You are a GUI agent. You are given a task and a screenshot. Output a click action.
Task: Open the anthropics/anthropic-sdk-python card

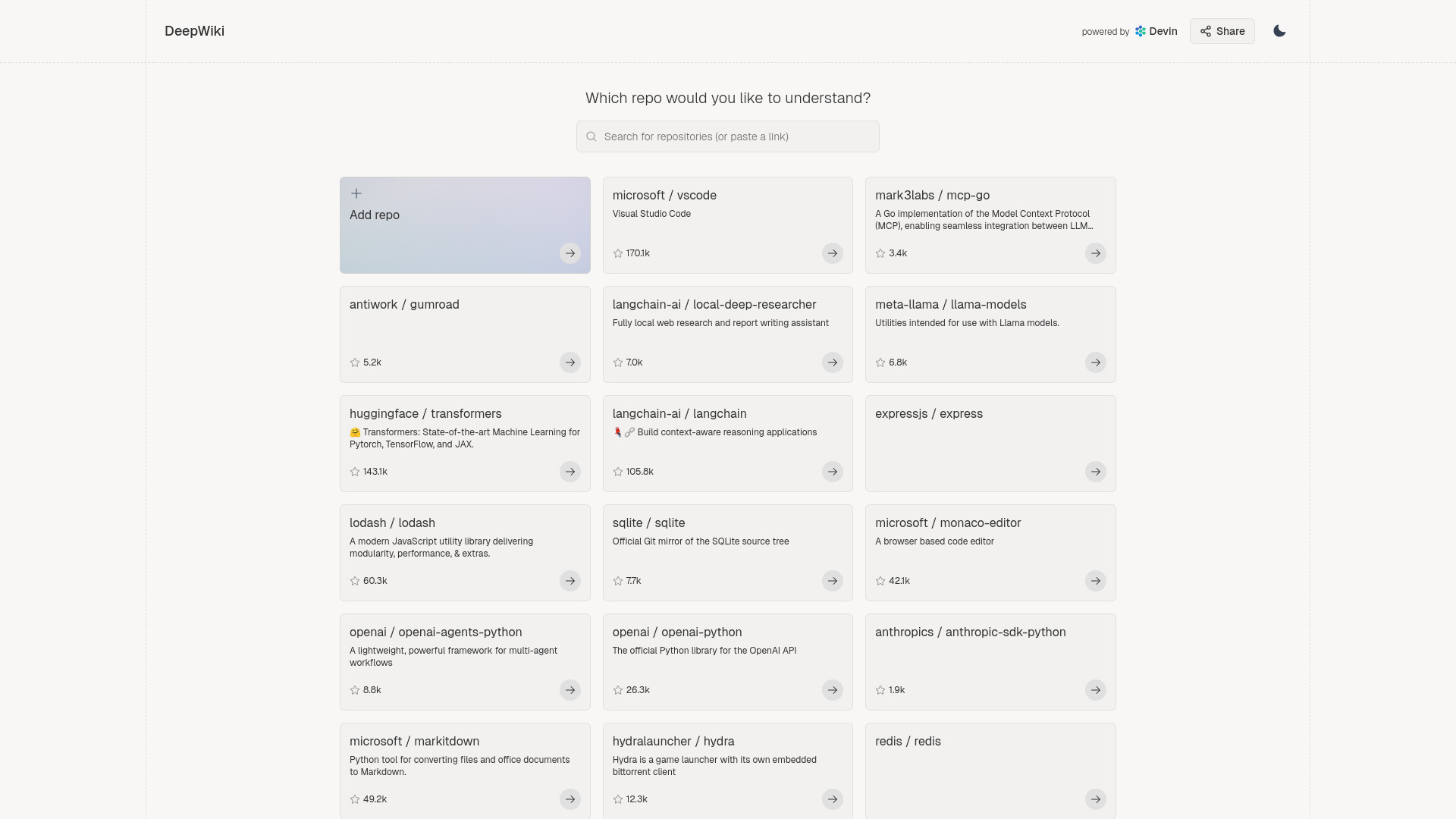tap(990, 661)
